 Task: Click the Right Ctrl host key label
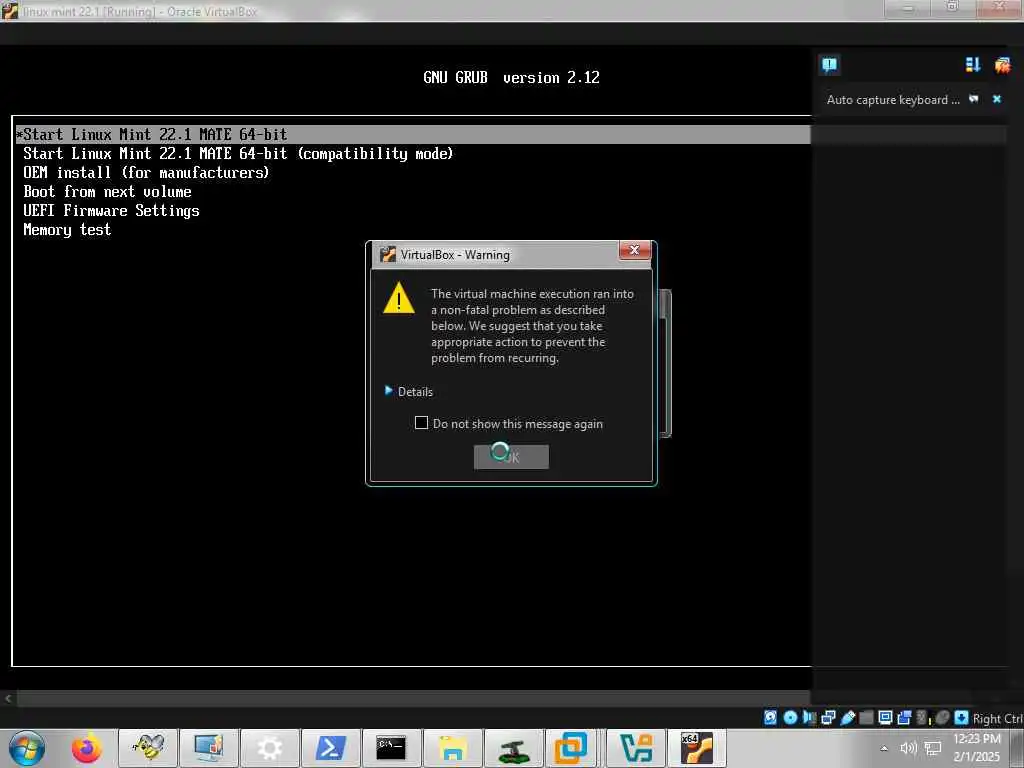[x=997, y=718]
